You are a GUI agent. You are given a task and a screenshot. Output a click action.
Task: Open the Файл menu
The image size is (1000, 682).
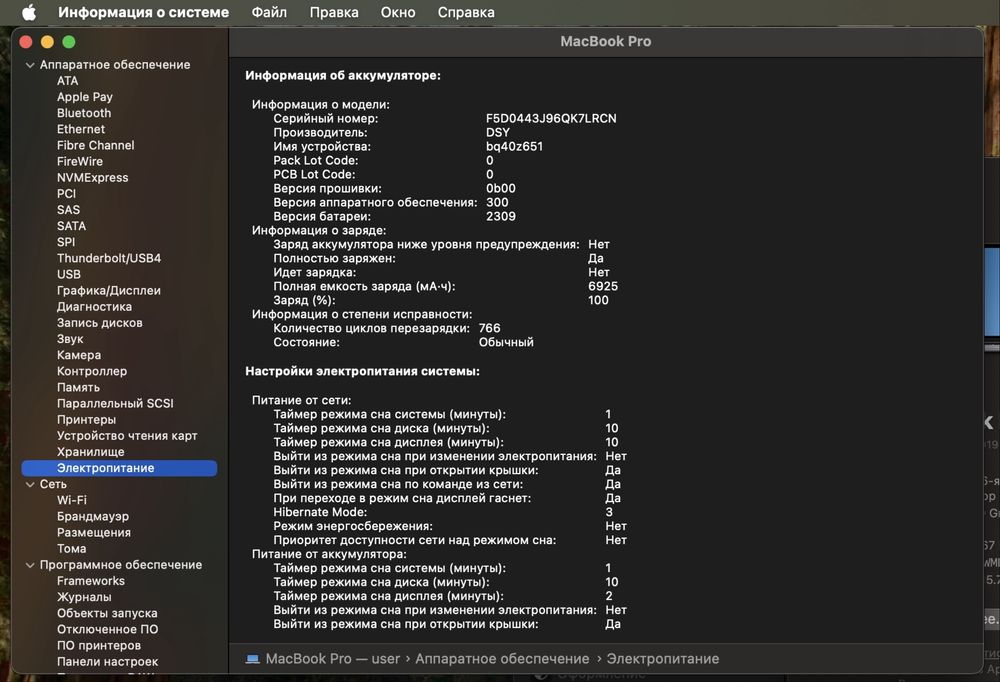(x=269, y=12)
